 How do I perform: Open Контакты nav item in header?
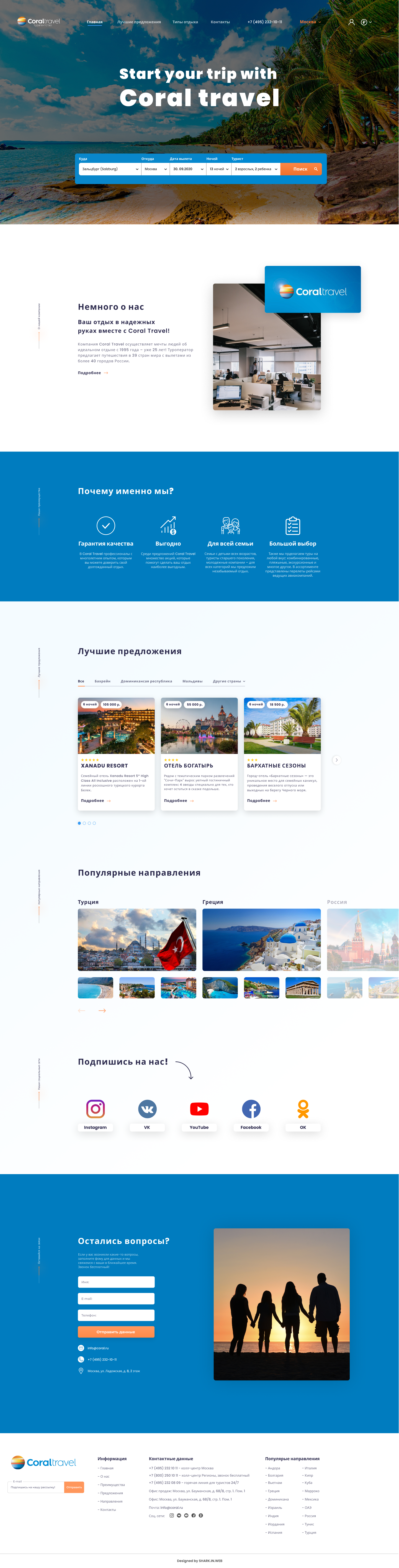tap(220, 22)
